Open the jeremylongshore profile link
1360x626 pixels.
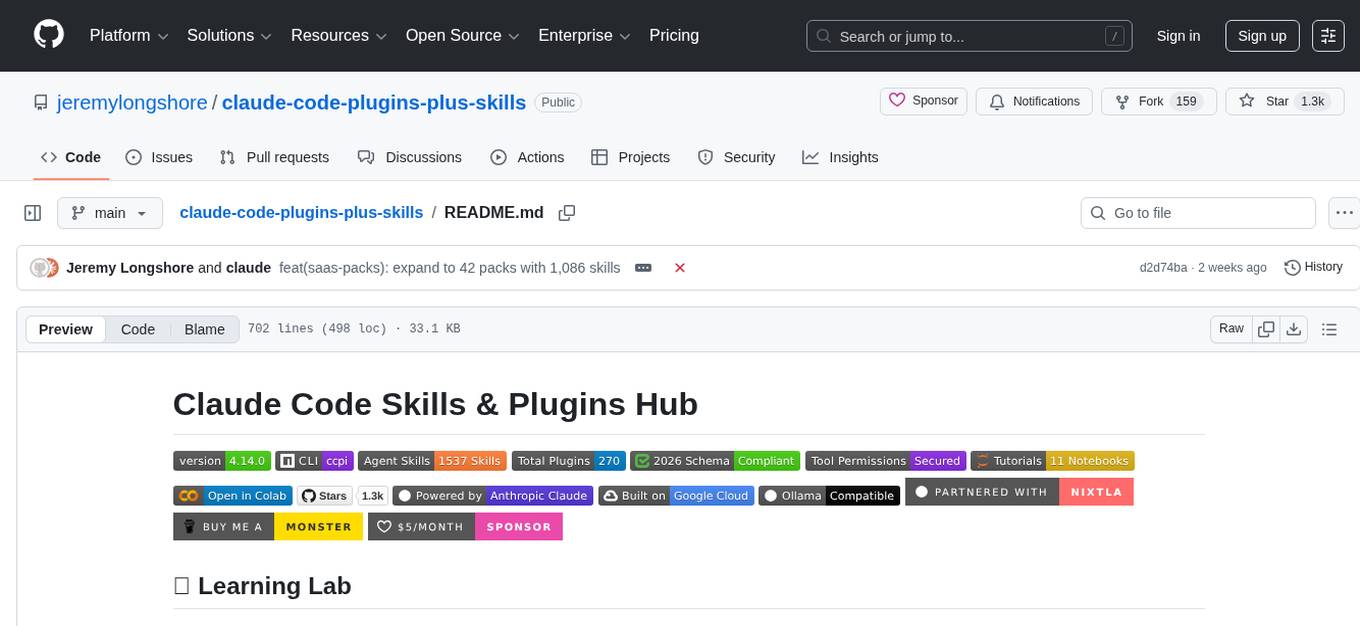pyautogui.click(x=132, y=102)
